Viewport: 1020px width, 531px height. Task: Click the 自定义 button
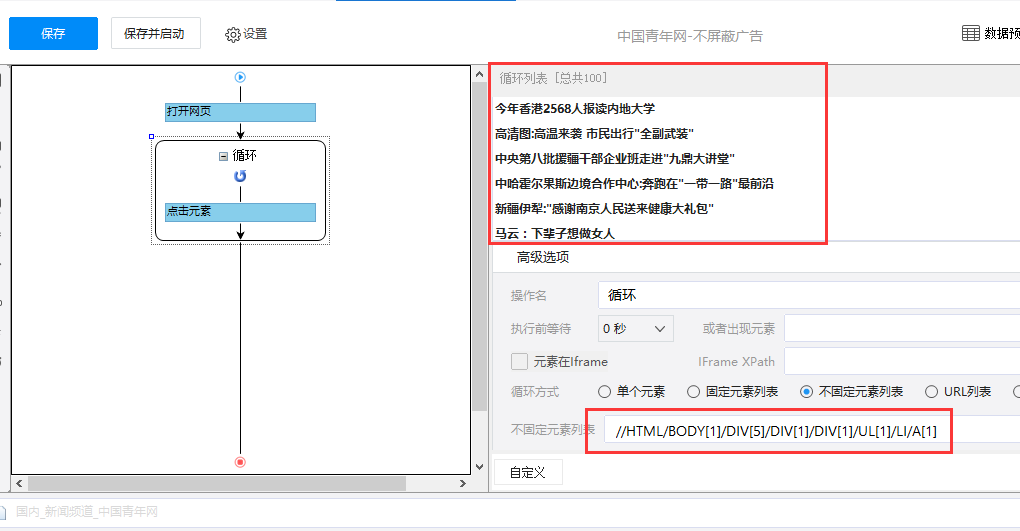point(528,472)
